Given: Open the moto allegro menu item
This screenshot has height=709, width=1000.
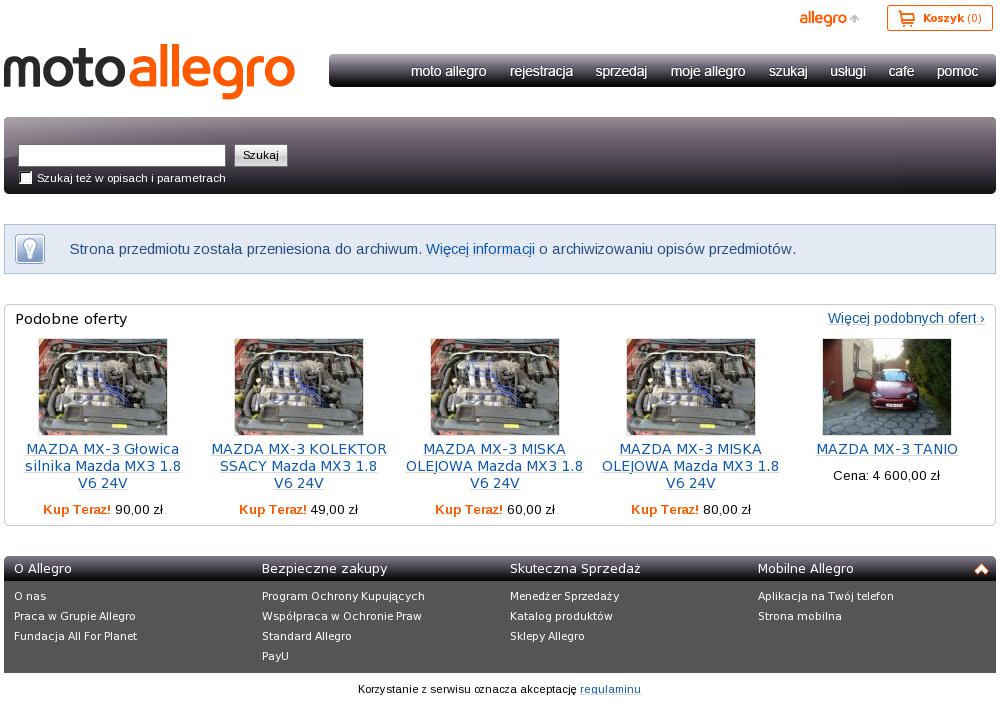Looking at the screenshot, I should pos(448,71).
